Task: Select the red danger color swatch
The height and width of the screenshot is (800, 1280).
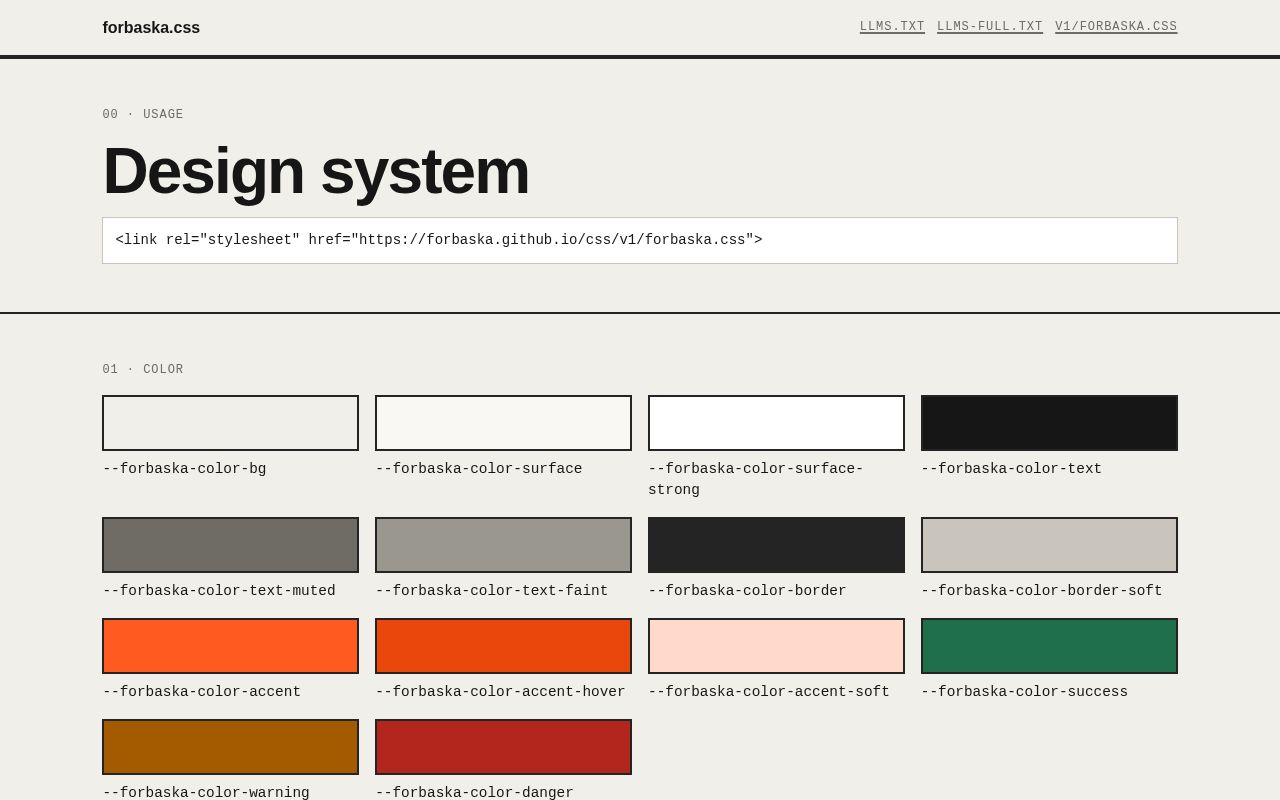Action: pyautogui.click(x=503, y=747)
